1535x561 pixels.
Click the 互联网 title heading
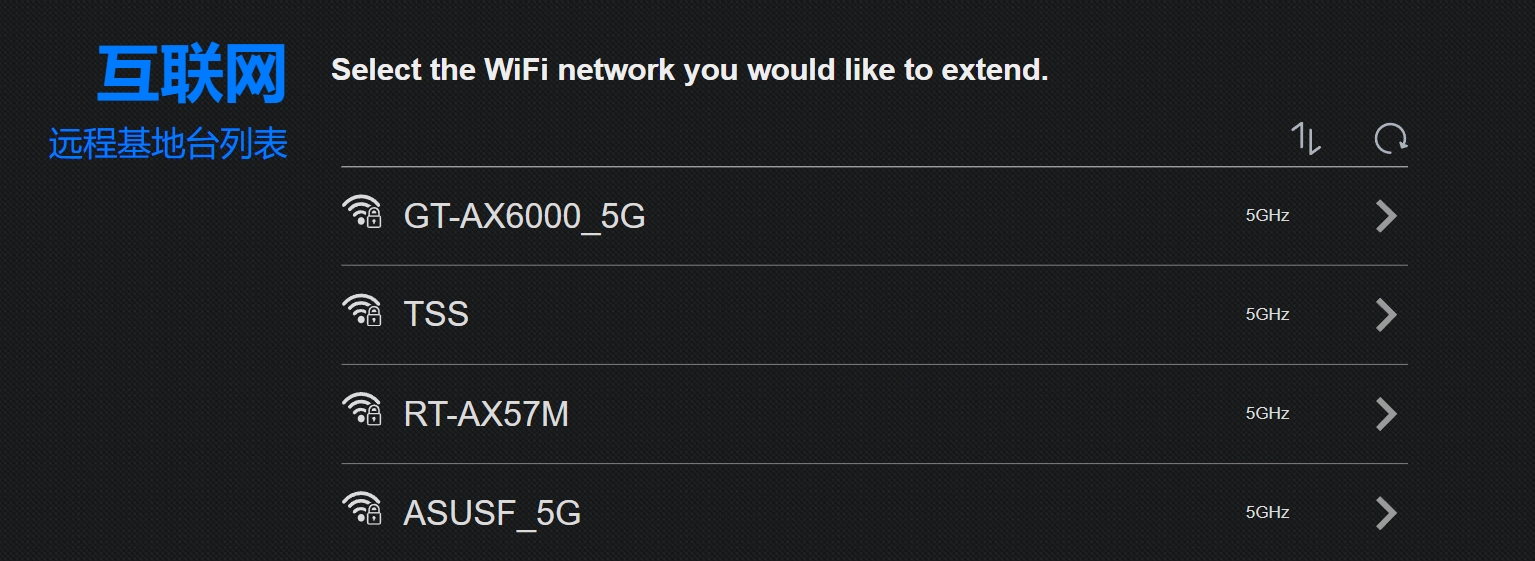click(x=192, y=75)
